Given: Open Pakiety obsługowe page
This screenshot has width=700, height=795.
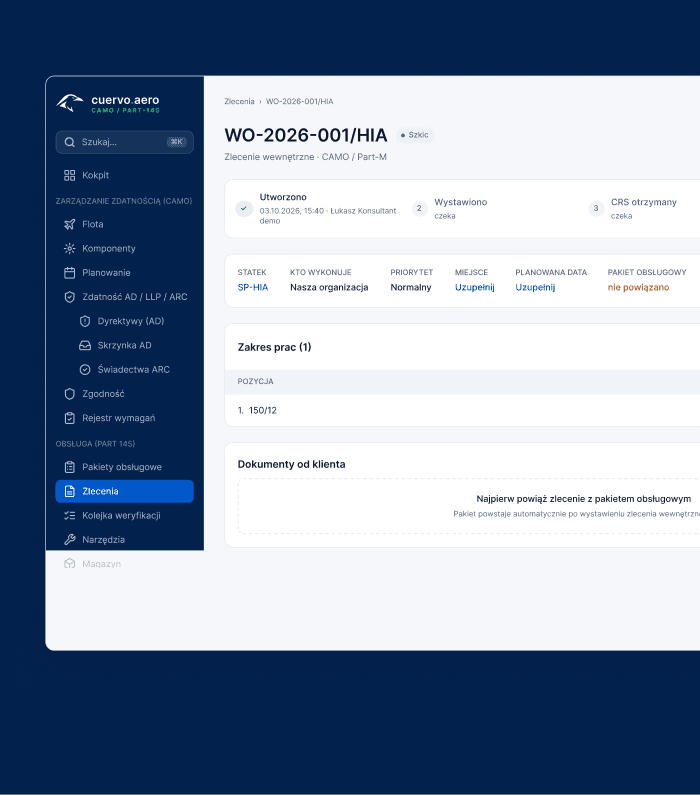Looking at the screenshot, I should pyautogui.click(x=124, y=467).
